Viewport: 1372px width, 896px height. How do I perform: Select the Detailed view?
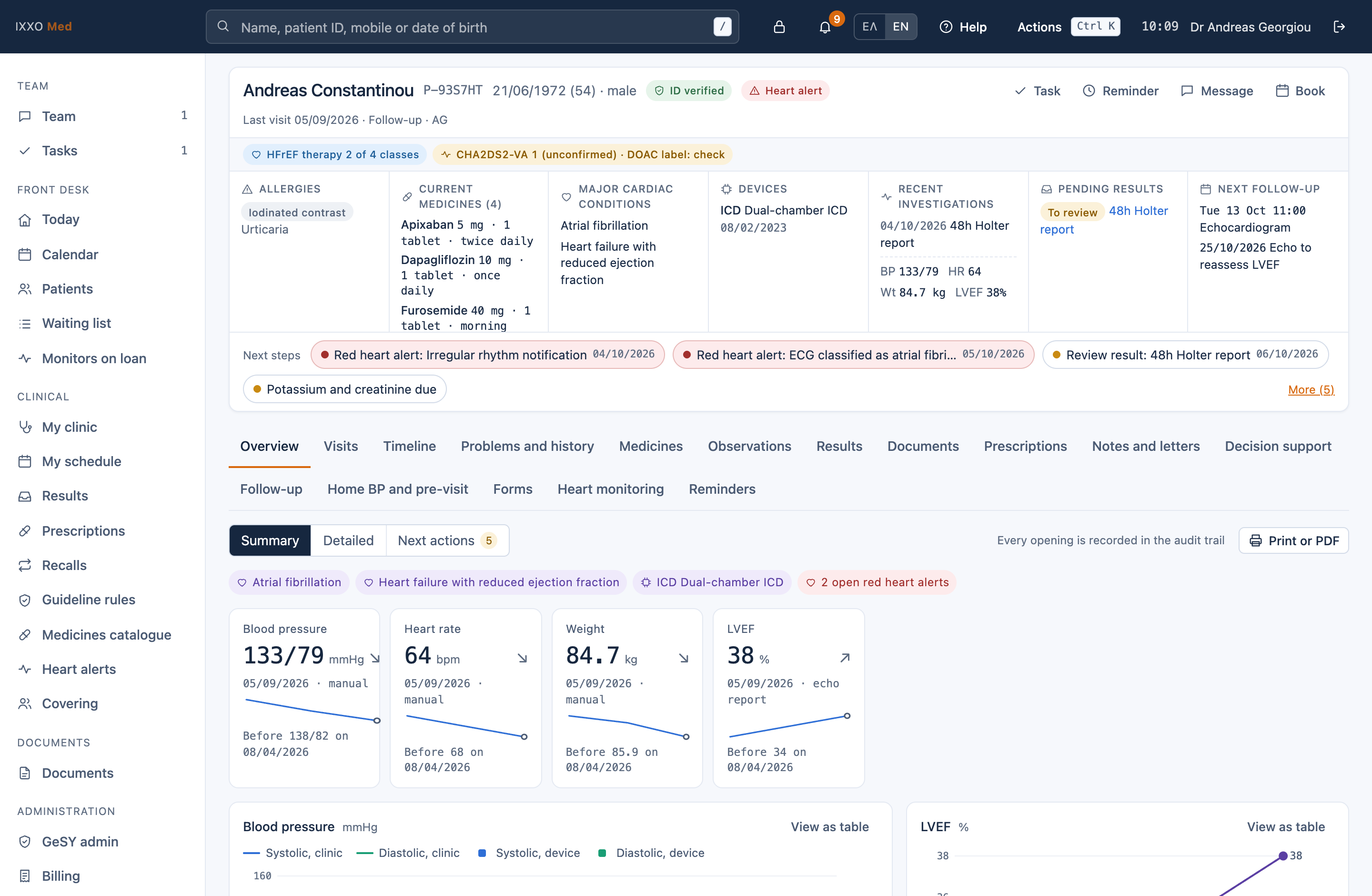click(348, 540)
